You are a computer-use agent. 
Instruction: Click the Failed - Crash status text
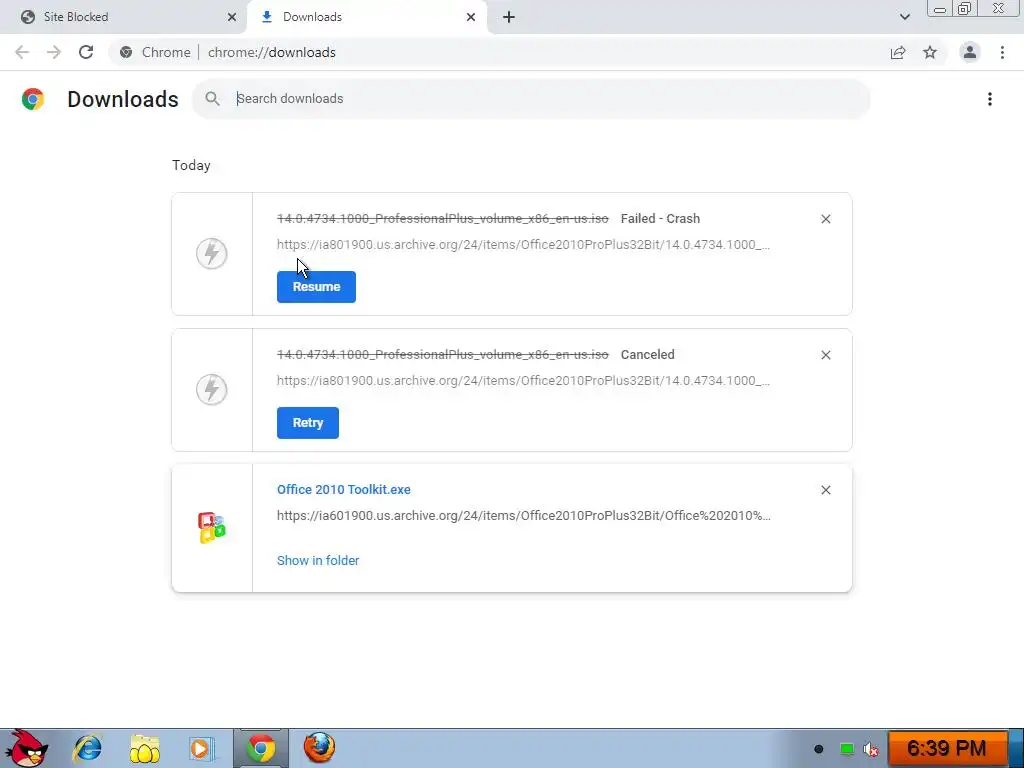pyautogui.click(x=660, y=218)
